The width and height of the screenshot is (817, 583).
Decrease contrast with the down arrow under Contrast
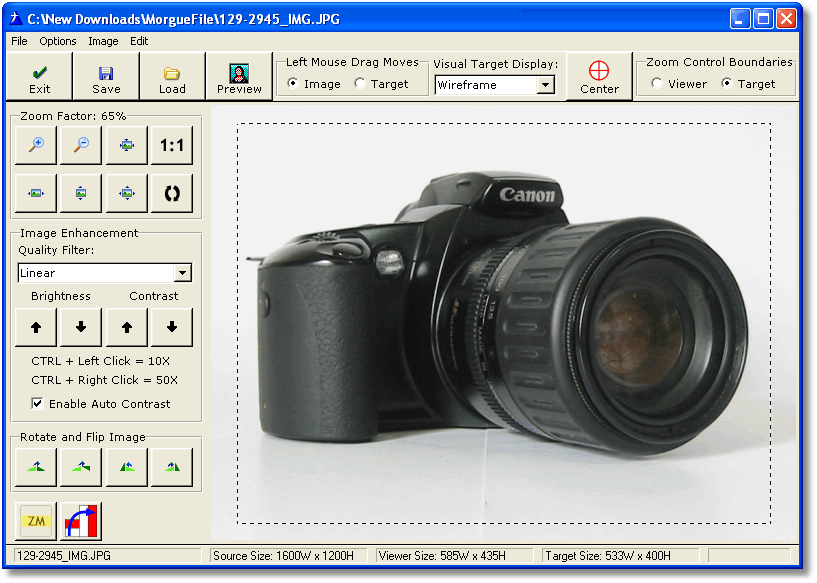coord(171,327)
